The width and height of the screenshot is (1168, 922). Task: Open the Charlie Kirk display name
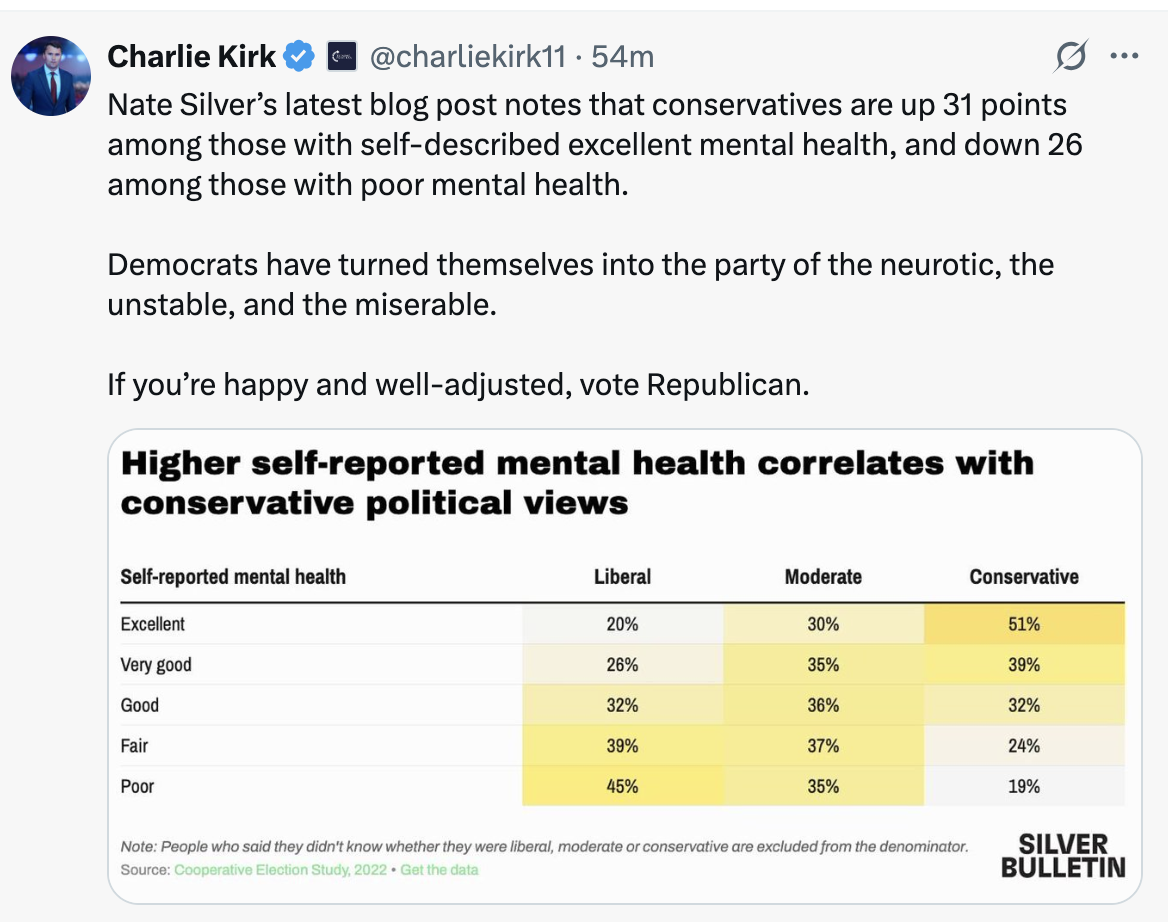coord(191,57)
